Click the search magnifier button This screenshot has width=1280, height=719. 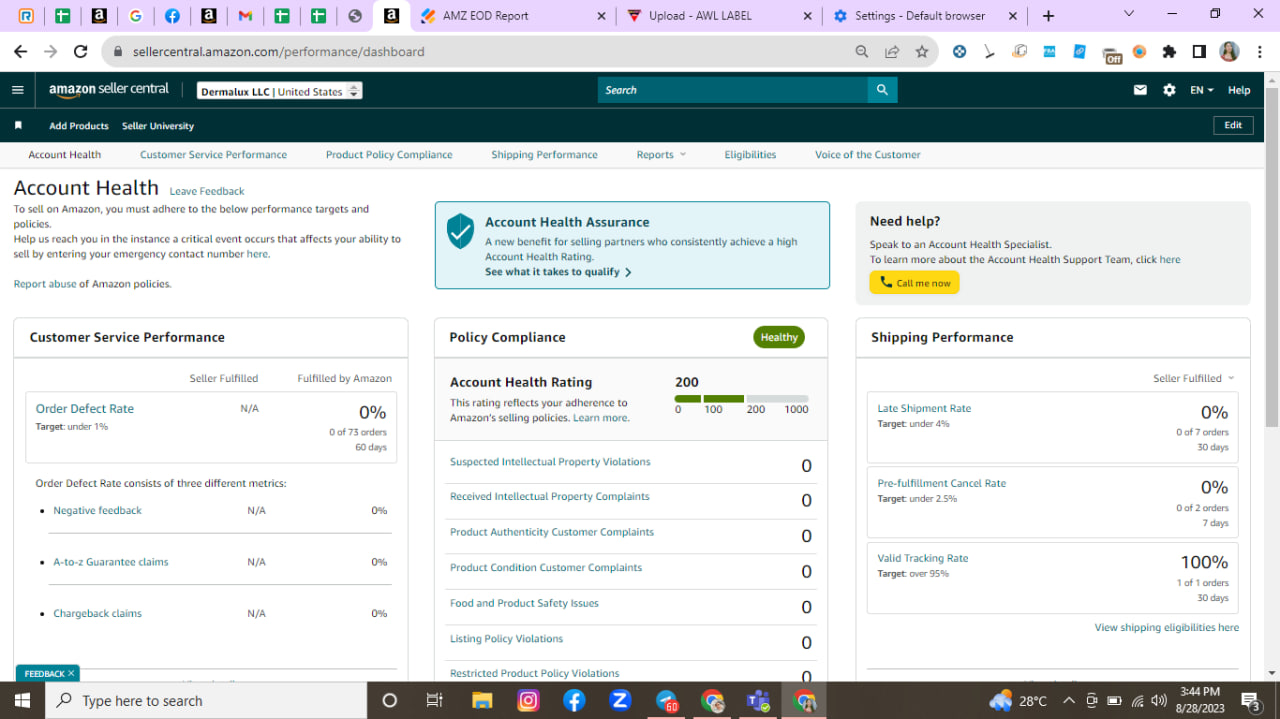click(882, 90)
